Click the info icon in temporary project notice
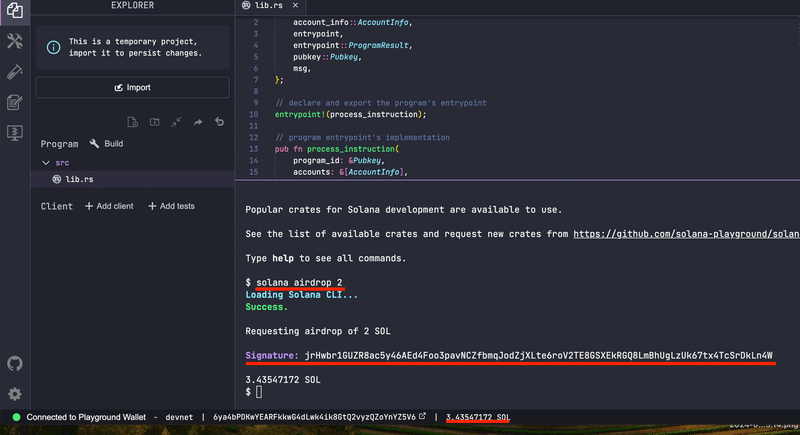Screen dimensions: 800x435 pyautogui.click(x=53, y=47)
